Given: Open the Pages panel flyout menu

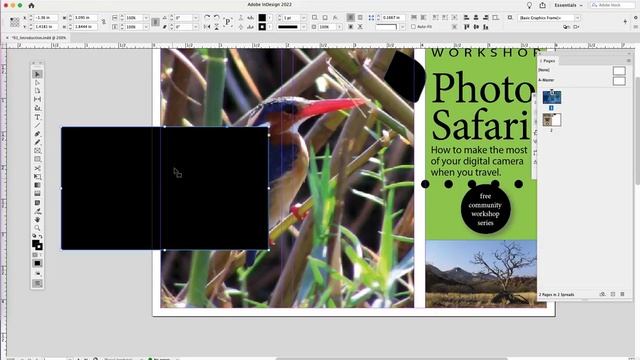Looking at the screenshot, I should pyautogui.click(x=629, y=60).
